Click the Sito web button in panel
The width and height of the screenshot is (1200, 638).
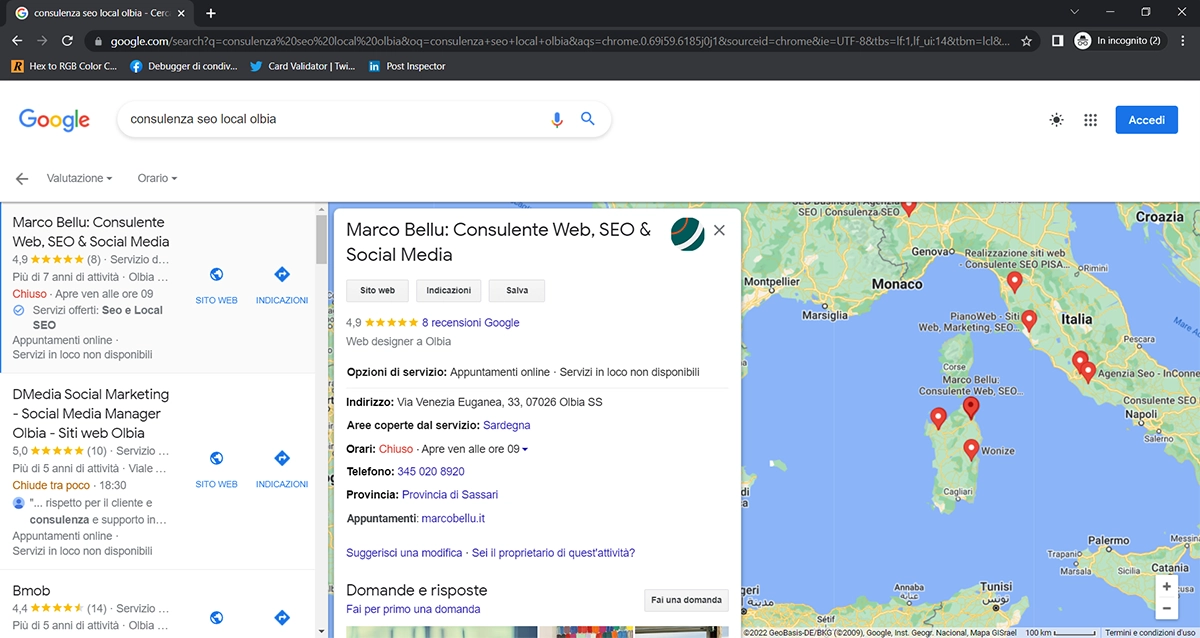tap(377, 290)
